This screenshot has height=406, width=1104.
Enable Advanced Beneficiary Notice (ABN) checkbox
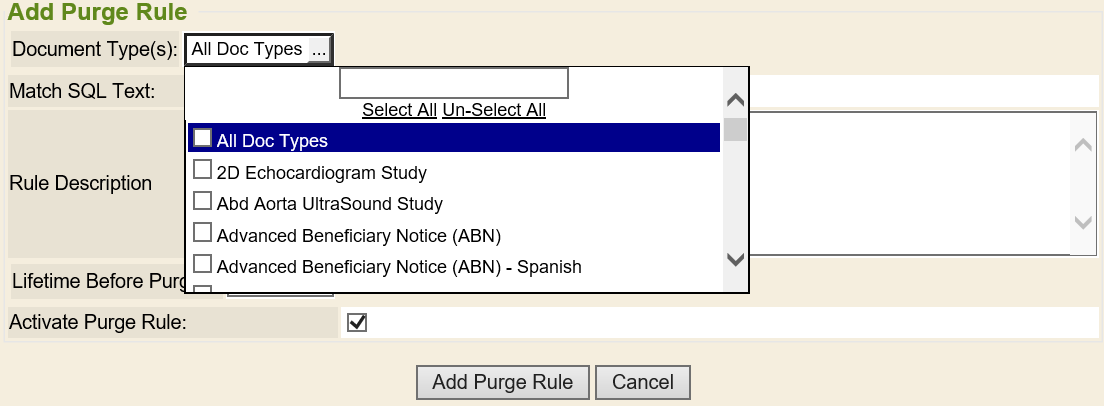202,233
